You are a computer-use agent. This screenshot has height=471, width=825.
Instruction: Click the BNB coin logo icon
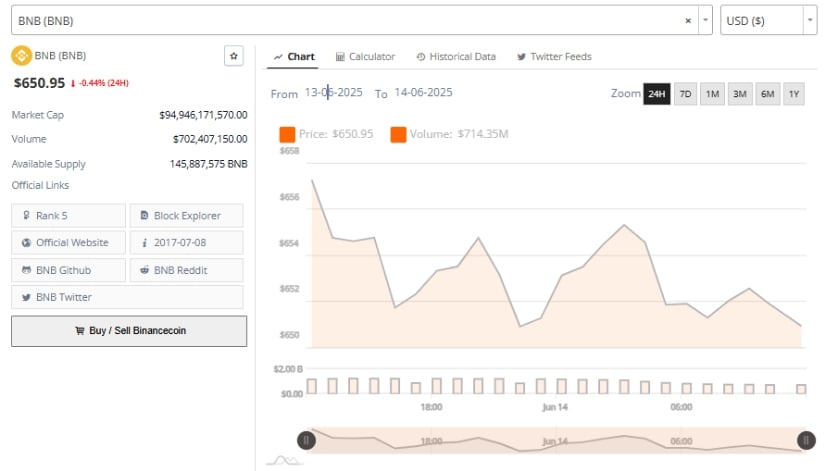tap(20, 56)
